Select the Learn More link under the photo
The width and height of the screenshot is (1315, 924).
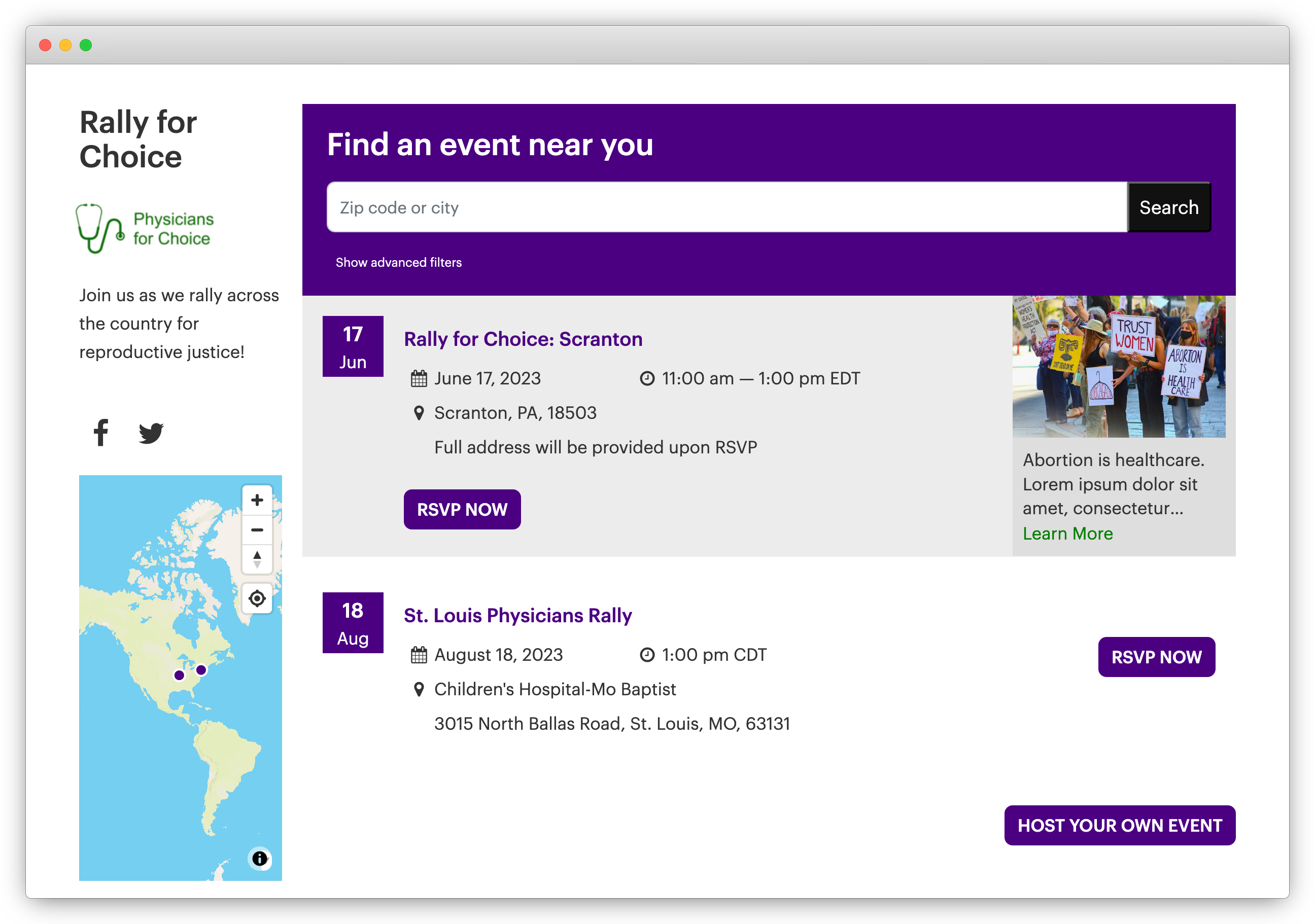coord(1067,533)
